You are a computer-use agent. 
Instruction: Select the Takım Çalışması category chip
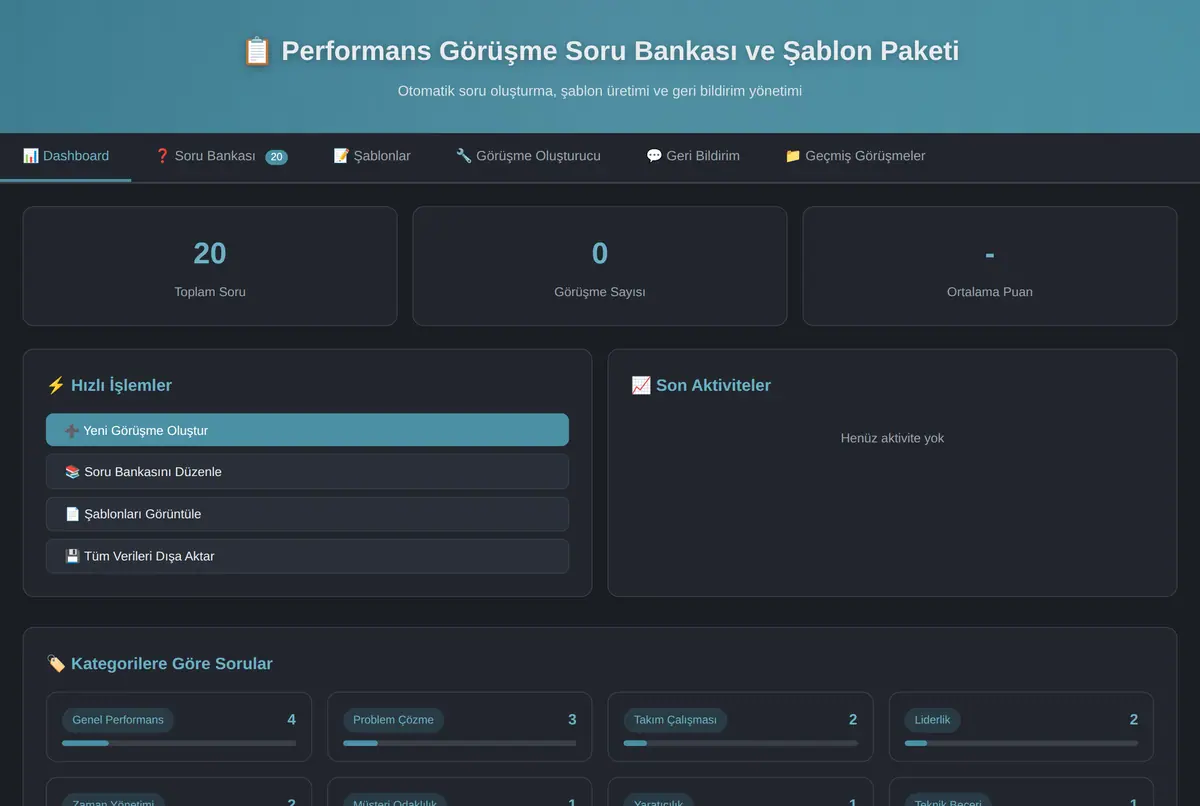pyautogui.click(x=675, y=720)
